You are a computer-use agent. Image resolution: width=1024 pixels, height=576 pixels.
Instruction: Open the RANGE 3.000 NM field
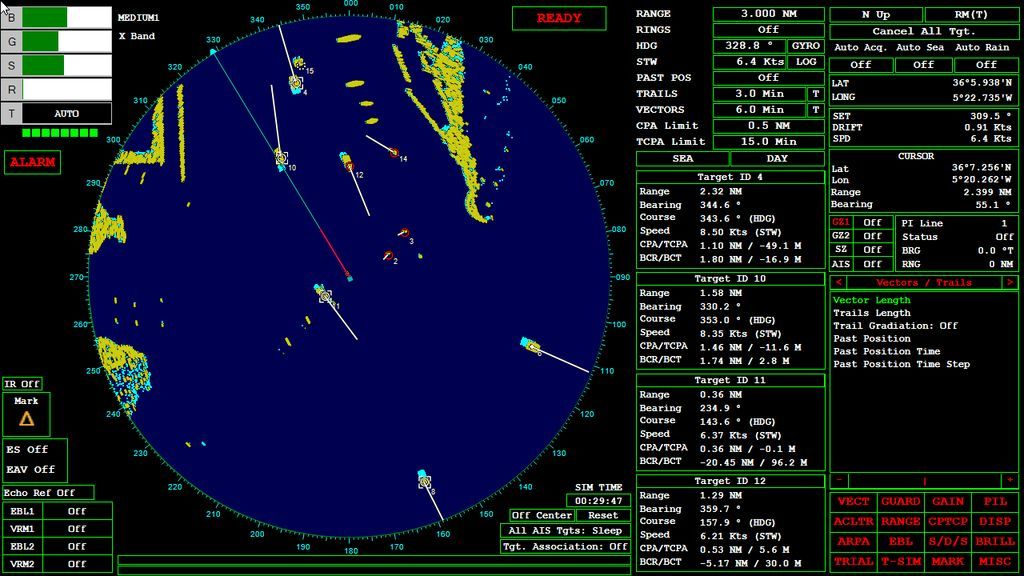768,14
